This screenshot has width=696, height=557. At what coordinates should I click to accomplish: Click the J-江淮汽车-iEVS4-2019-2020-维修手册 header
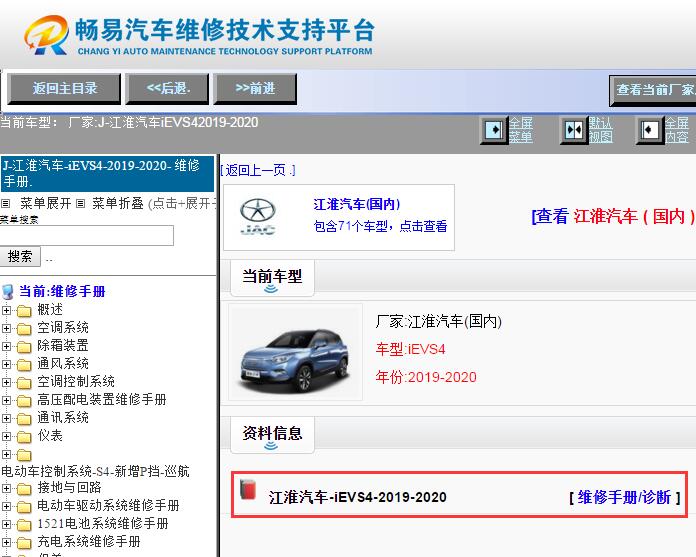[x=107, y=174]
